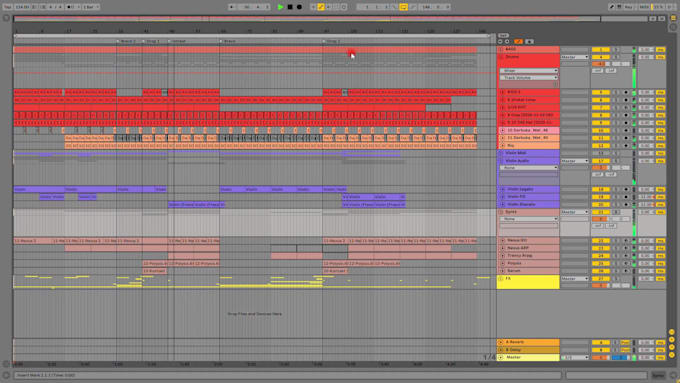
Task: Toggle Returns section visibility button
Action: coord(671,340)
